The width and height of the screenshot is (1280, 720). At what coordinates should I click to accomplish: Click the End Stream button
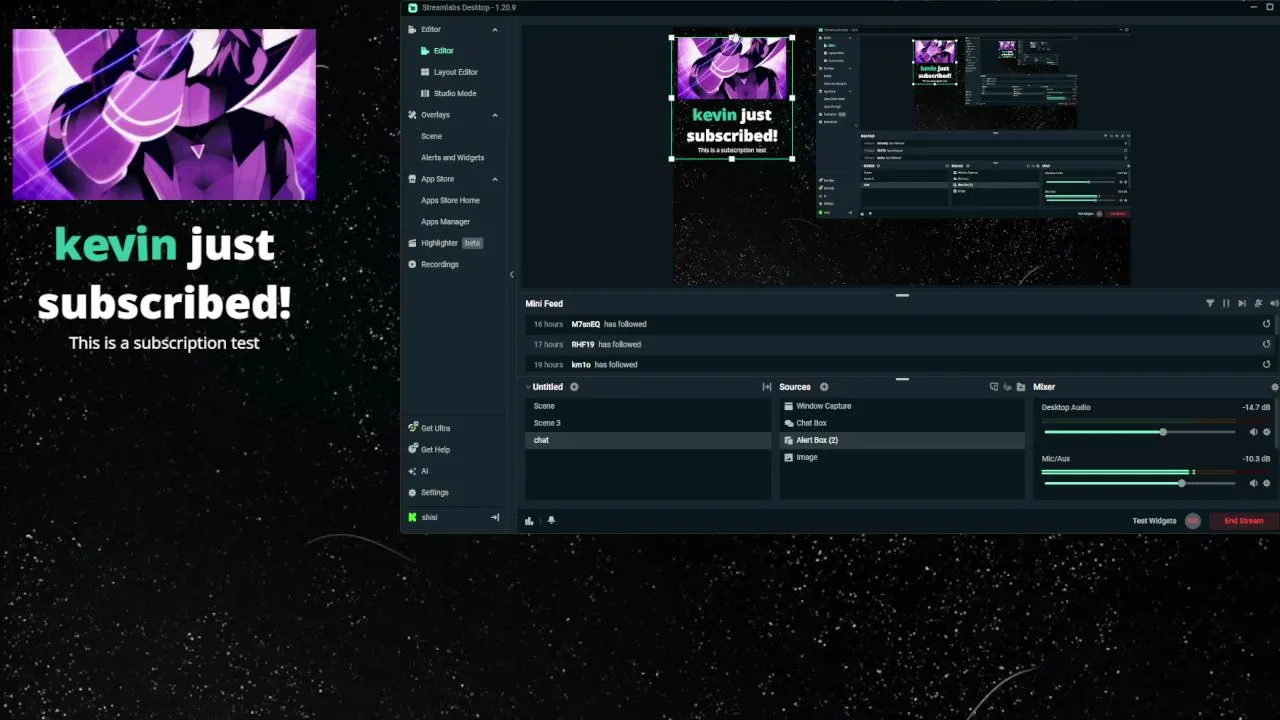[1244, 521]
